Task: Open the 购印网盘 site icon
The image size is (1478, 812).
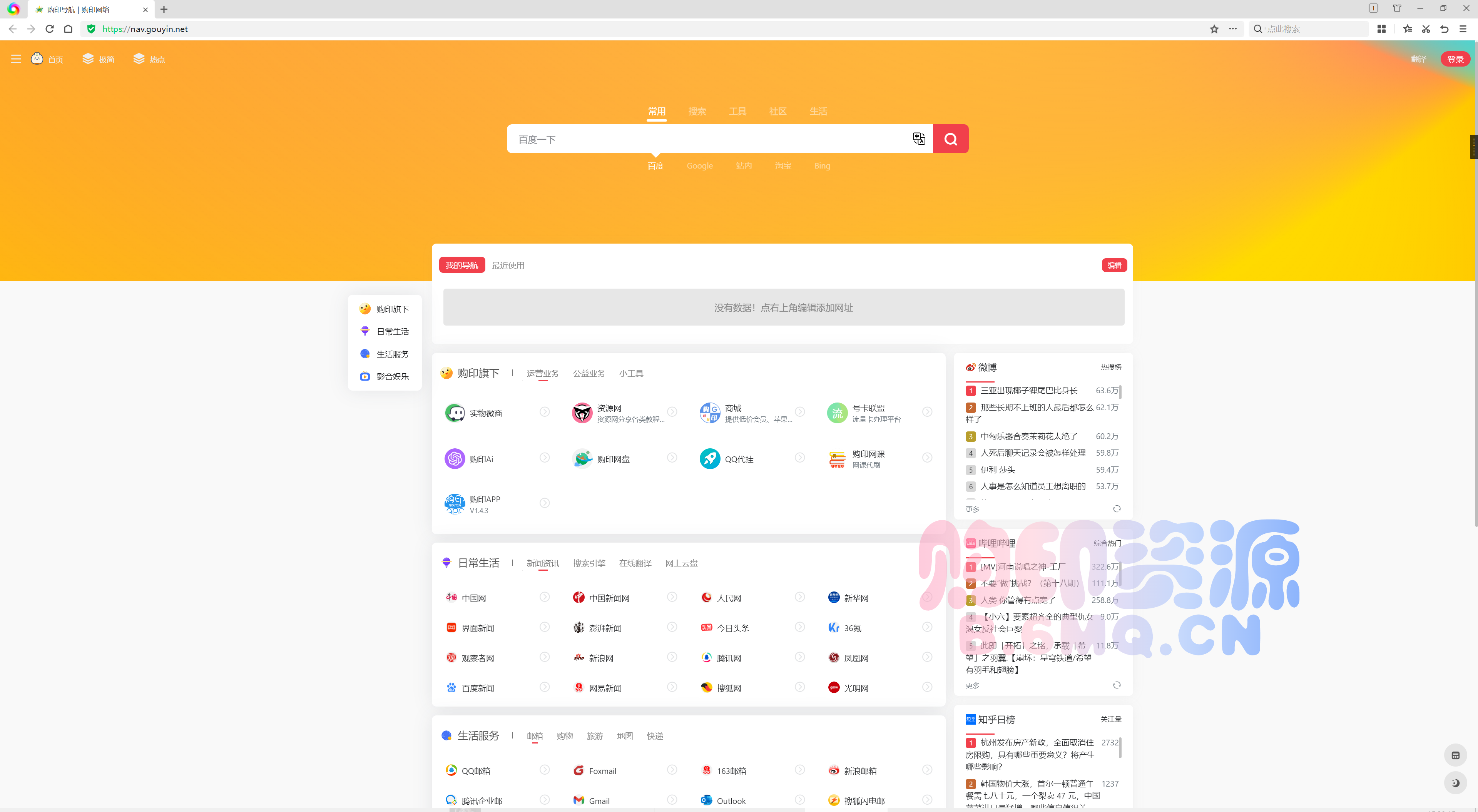Action: [x=582, y=458]
